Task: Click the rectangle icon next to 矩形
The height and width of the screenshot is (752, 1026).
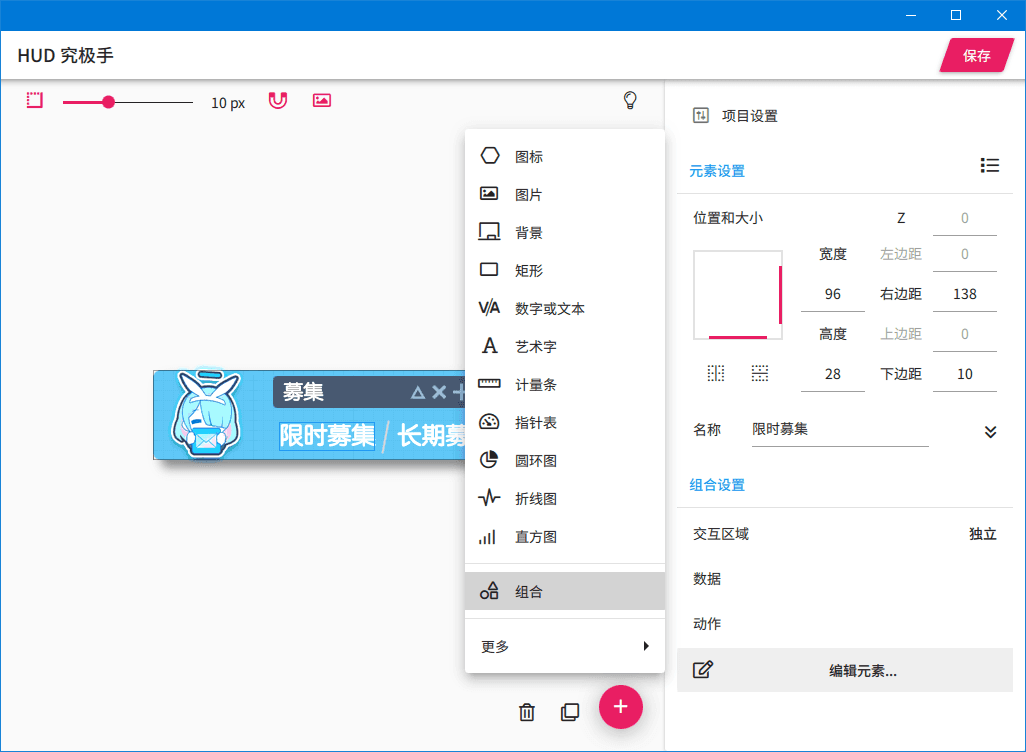Action: point(489,270)
